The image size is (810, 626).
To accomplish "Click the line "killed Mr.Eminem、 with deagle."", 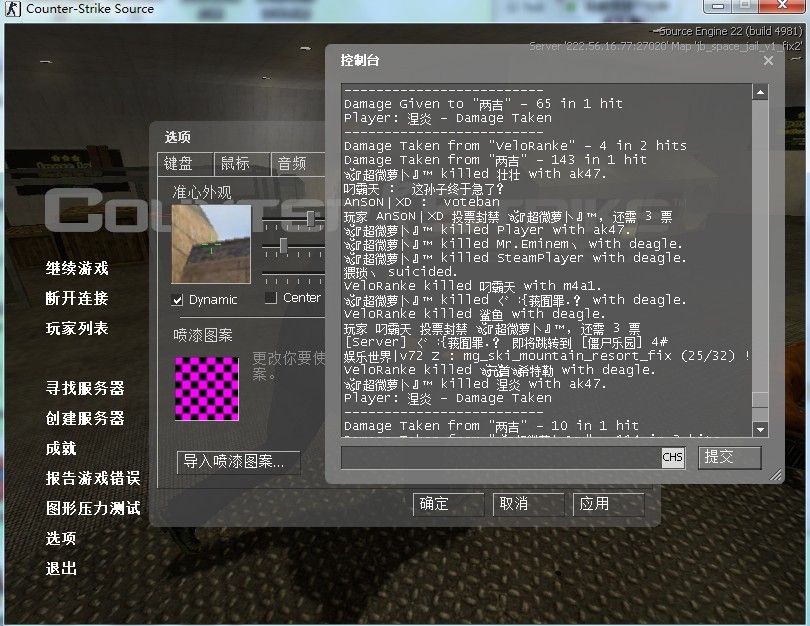I will click(x=513, y=244).
